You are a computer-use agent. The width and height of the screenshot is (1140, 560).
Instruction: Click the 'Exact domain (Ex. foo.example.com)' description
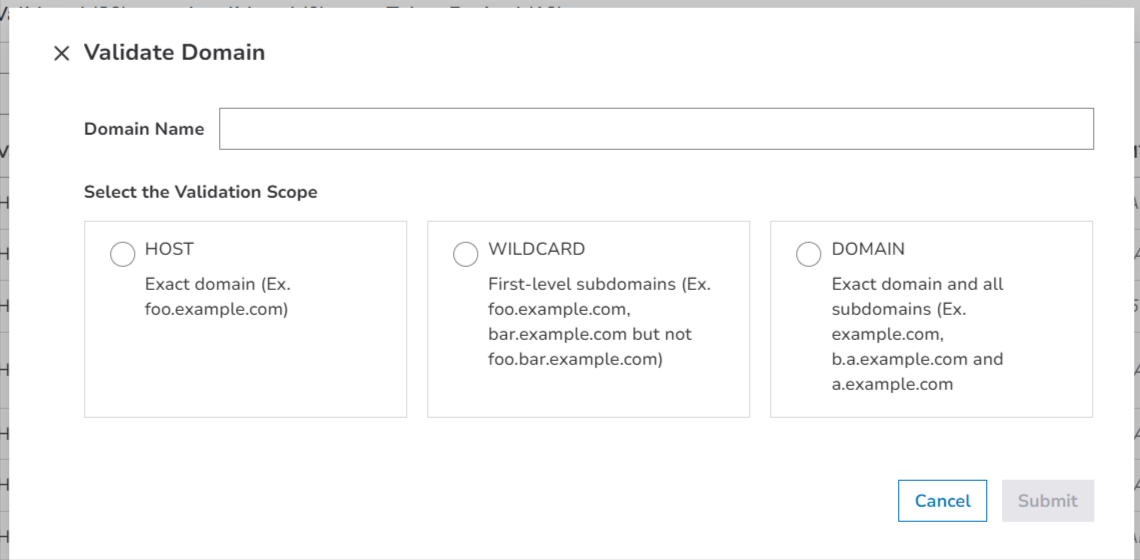point(217,297)
